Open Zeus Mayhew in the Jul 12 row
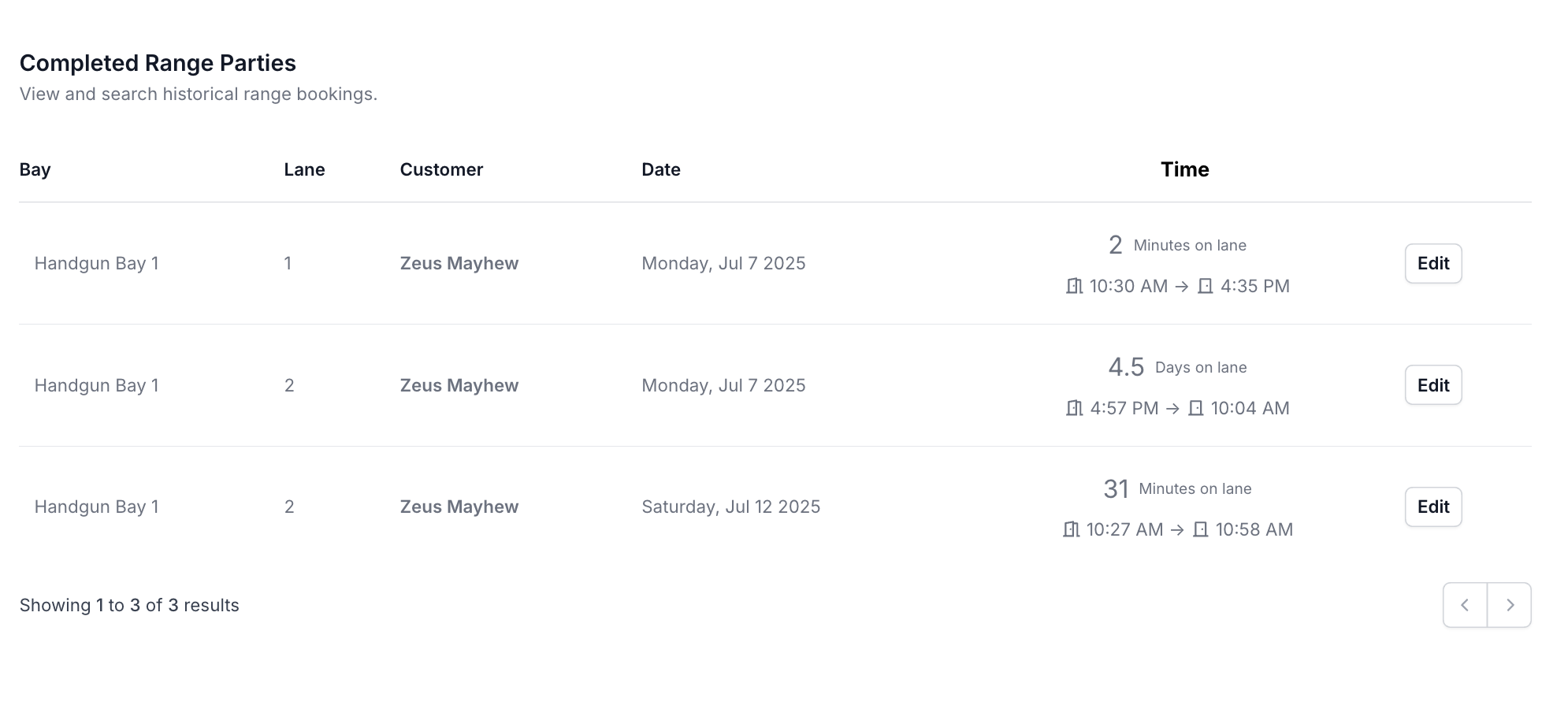 tap(459, 507)
